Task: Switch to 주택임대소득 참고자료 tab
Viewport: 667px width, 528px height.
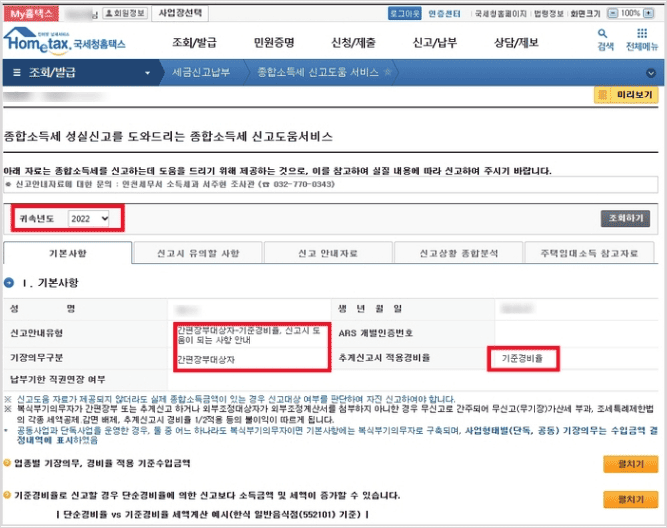Action: coord(589,253)
